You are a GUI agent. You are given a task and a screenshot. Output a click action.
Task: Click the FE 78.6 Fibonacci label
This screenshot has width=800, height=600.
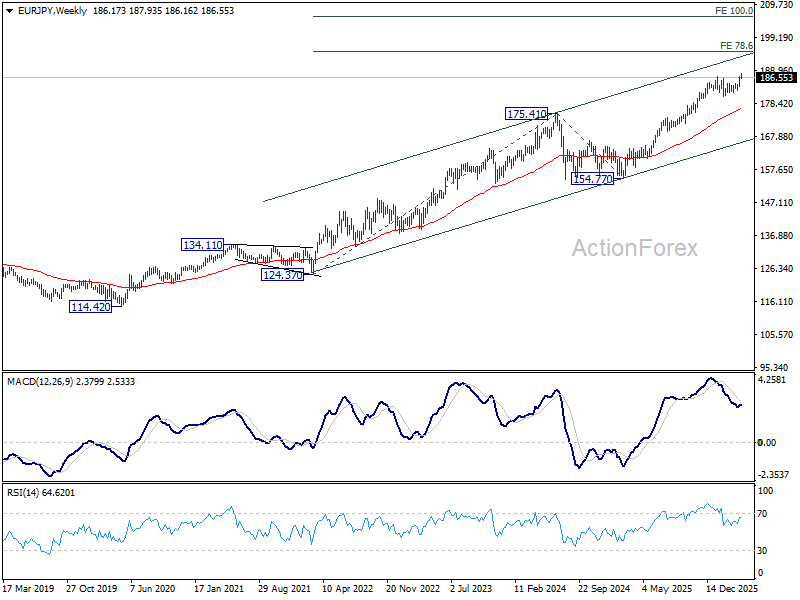coord(736,46)
